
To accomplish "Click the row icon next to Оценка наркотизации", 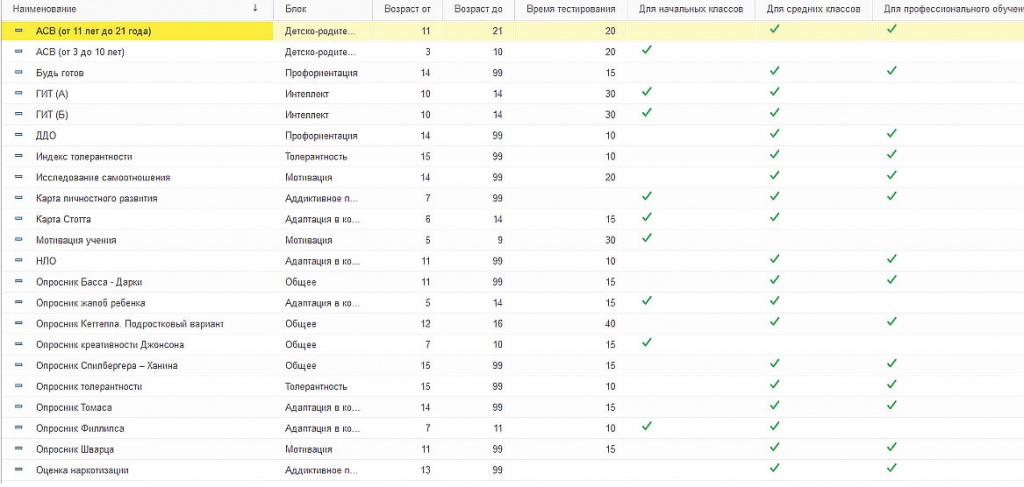I will coord(18,469).
